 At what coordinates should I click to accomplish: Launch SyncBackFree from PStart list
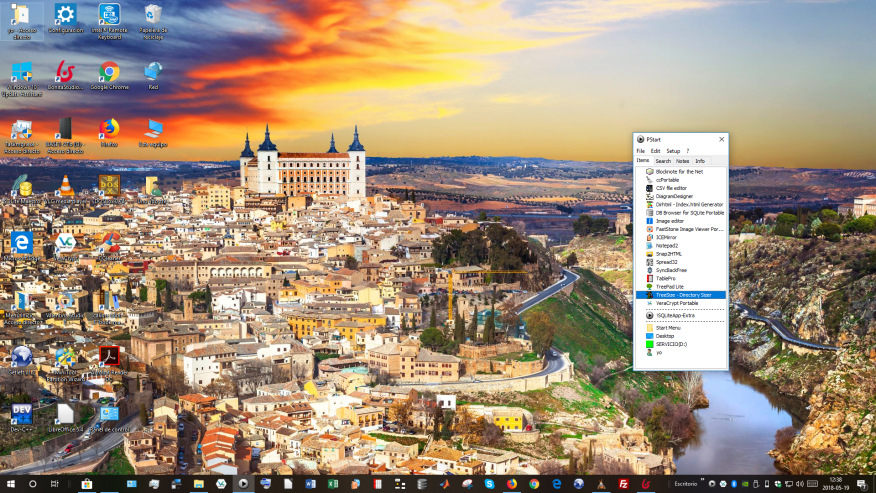tap(671, 270)
